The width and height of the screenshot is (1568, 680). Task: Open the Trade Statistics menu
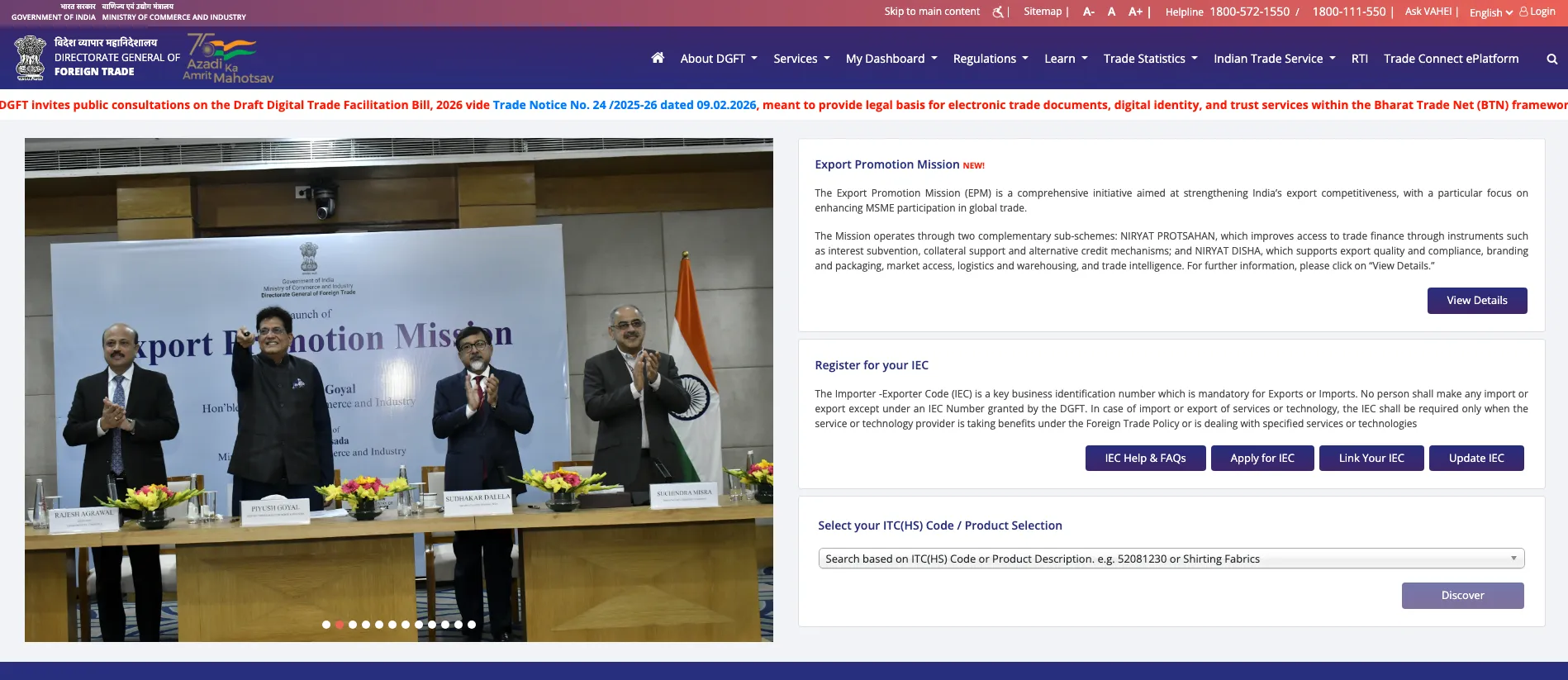pos(1150,59)
